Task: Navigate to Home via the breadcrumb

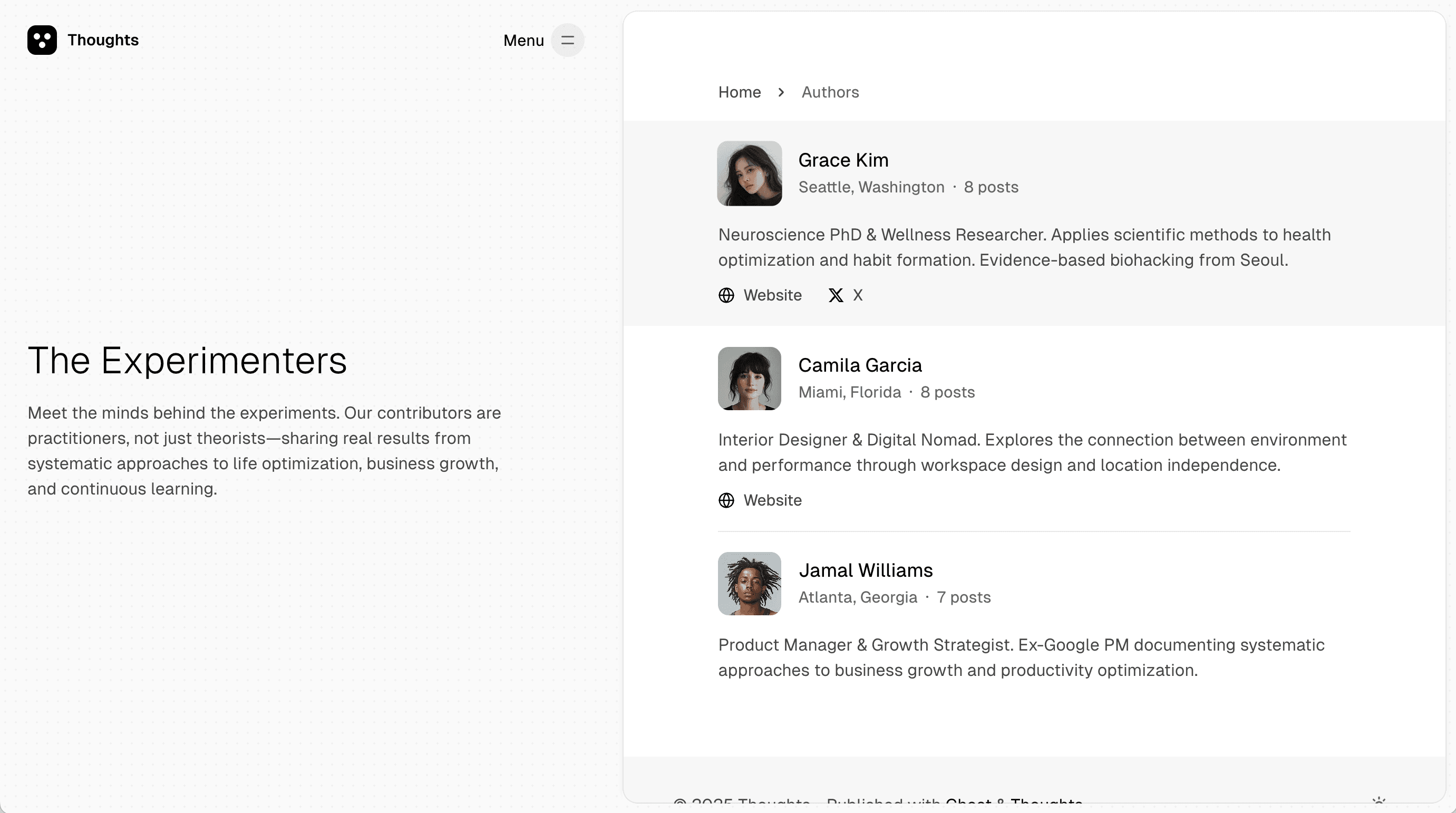Action: (739, 92)
